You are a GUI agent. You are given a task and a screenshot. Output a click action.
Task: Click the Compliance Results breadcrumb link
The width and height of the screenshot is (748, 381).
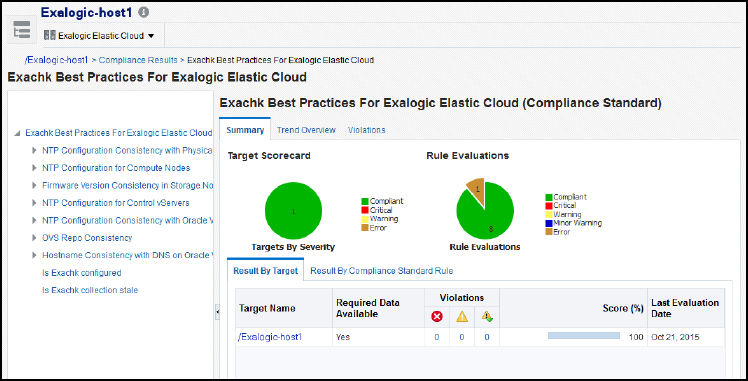(138, 60)
